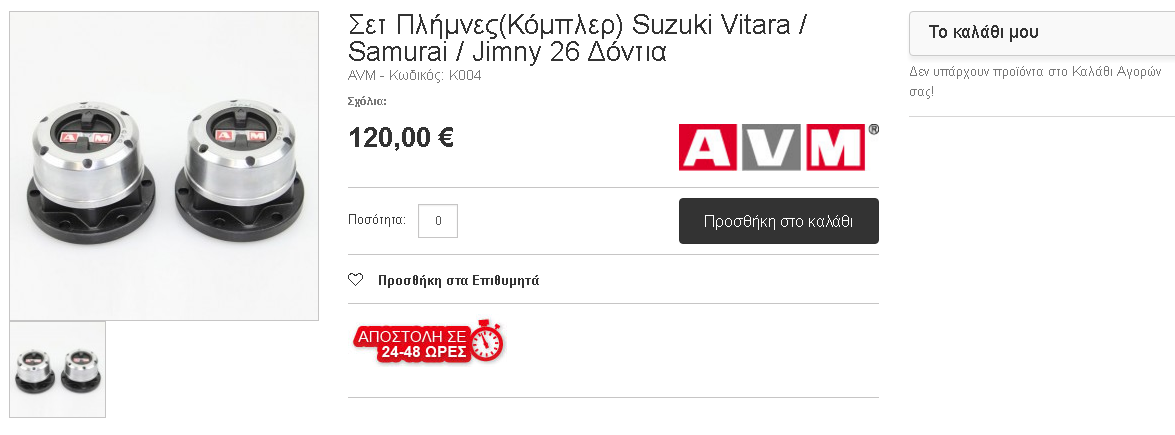
Task: Click the red M tile of AVM logo
Action: pyautogui.click(x=836, y=148)
